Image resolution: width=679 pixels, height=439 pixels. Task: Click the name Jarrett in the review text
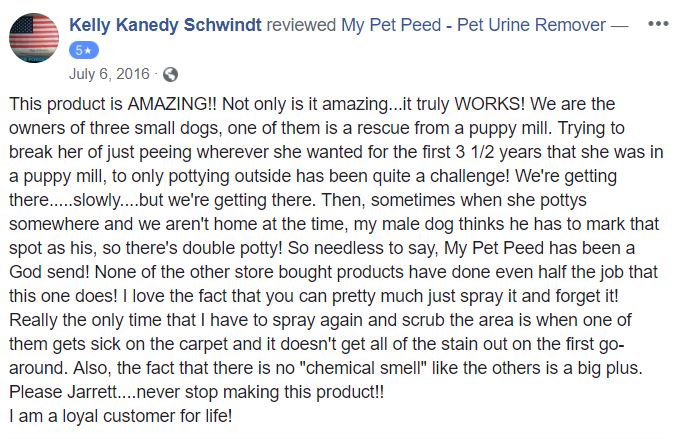(92, 392)
